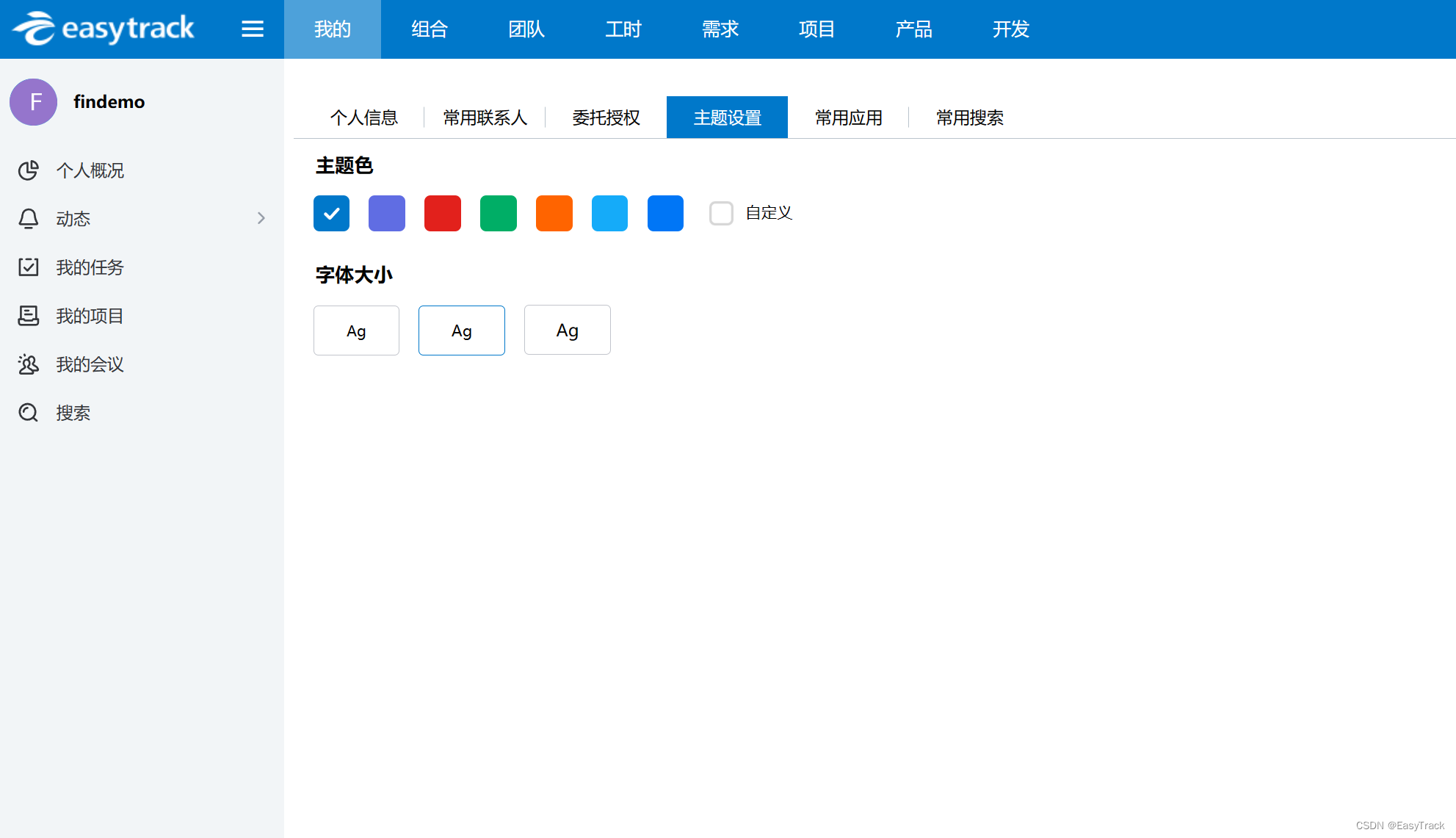Click the findemo user avatar
1456x838 pixels.
coord(34,102)
